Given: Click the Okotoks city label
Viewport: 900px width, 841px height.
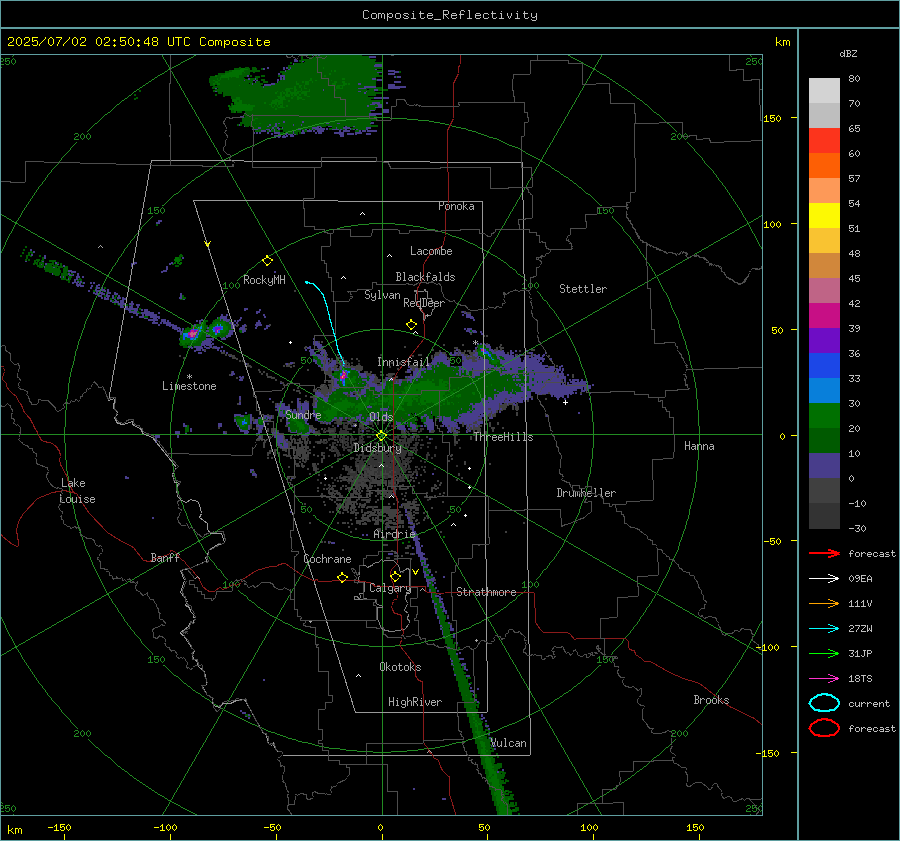Looking at the screenshot, I should (x=400, y=667).
